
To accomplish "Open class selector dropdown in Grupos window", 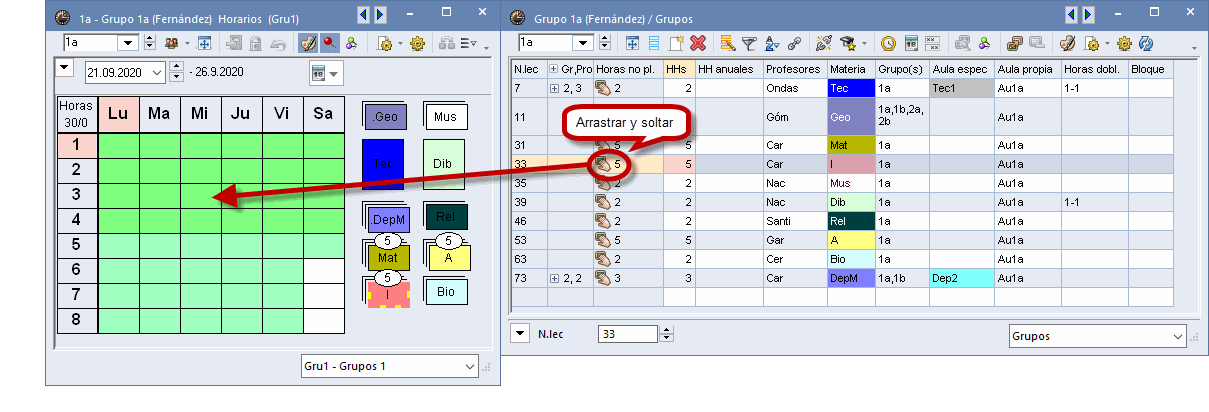I will 583,43.
